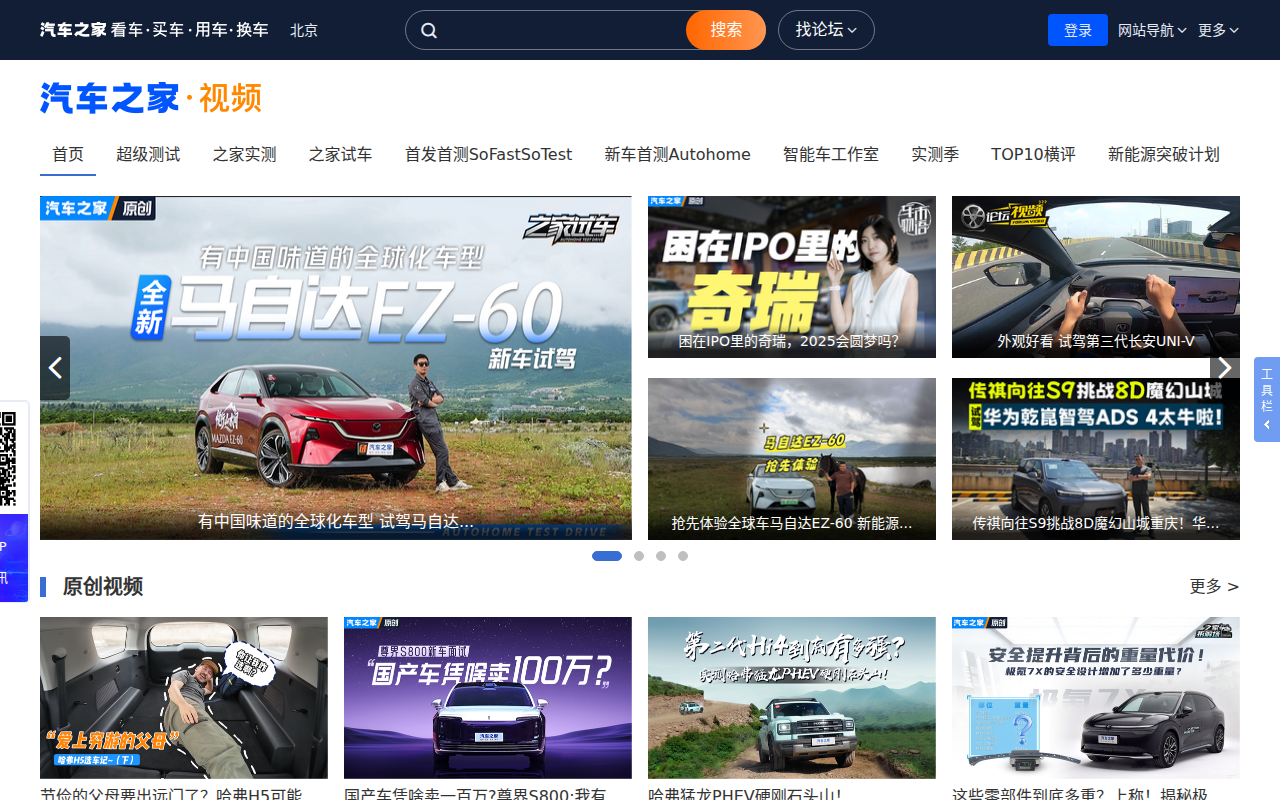Screen dimensions: 1280x800
Task: Open the 新能源突破计划 tab
Action: tap(1164, 154)
